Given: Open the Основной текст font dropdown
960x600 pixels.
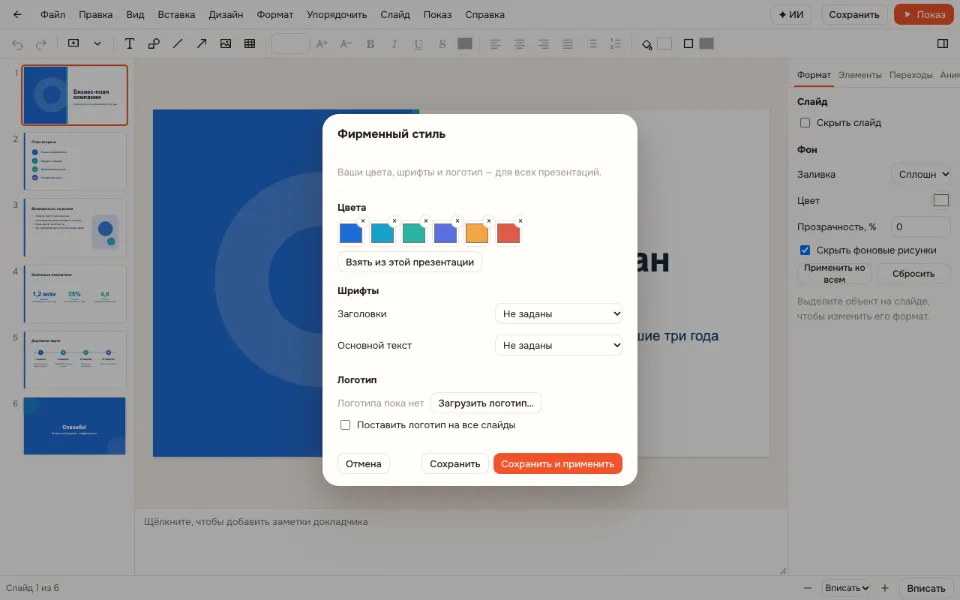Looking at the screenshot, I should pyautogui.click(x=558, y=345).
